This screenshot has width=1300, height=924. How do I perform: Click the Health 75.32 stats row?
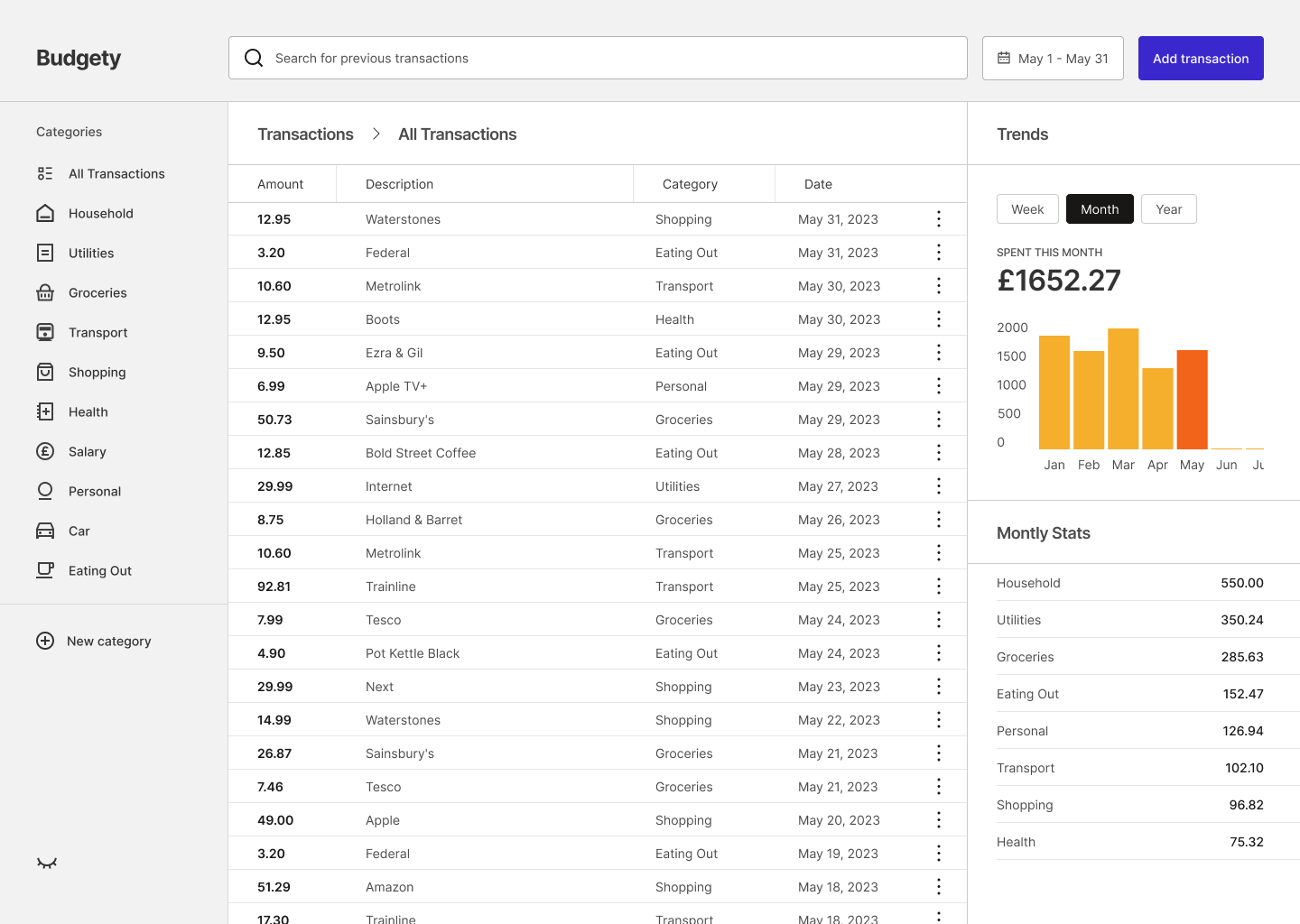pos(1130,842)
